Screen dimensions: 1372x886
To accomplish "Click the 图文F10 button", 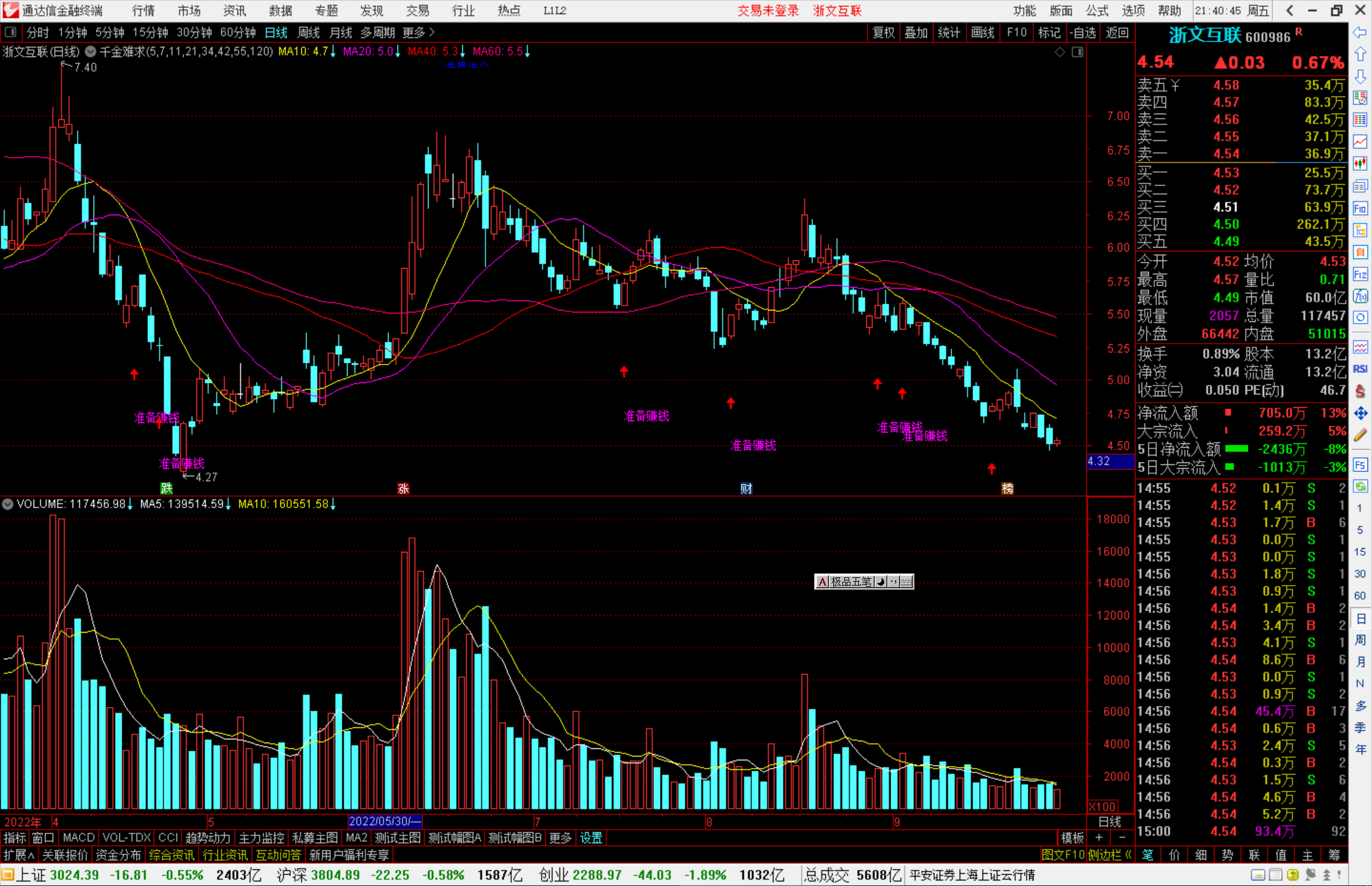I will 1063,855.
